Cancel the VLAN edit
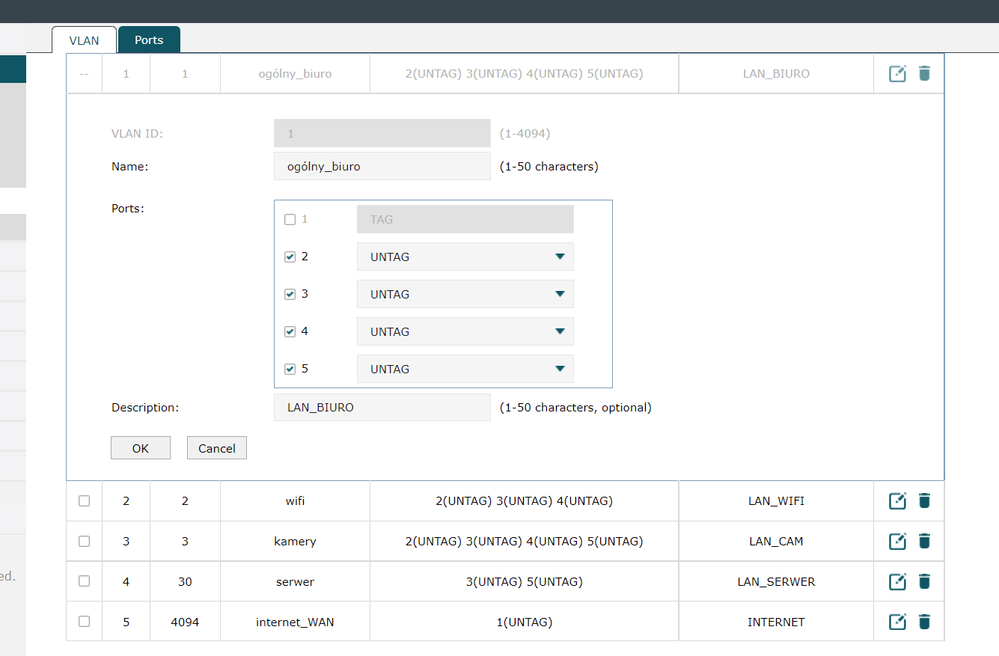 point(216,448)
